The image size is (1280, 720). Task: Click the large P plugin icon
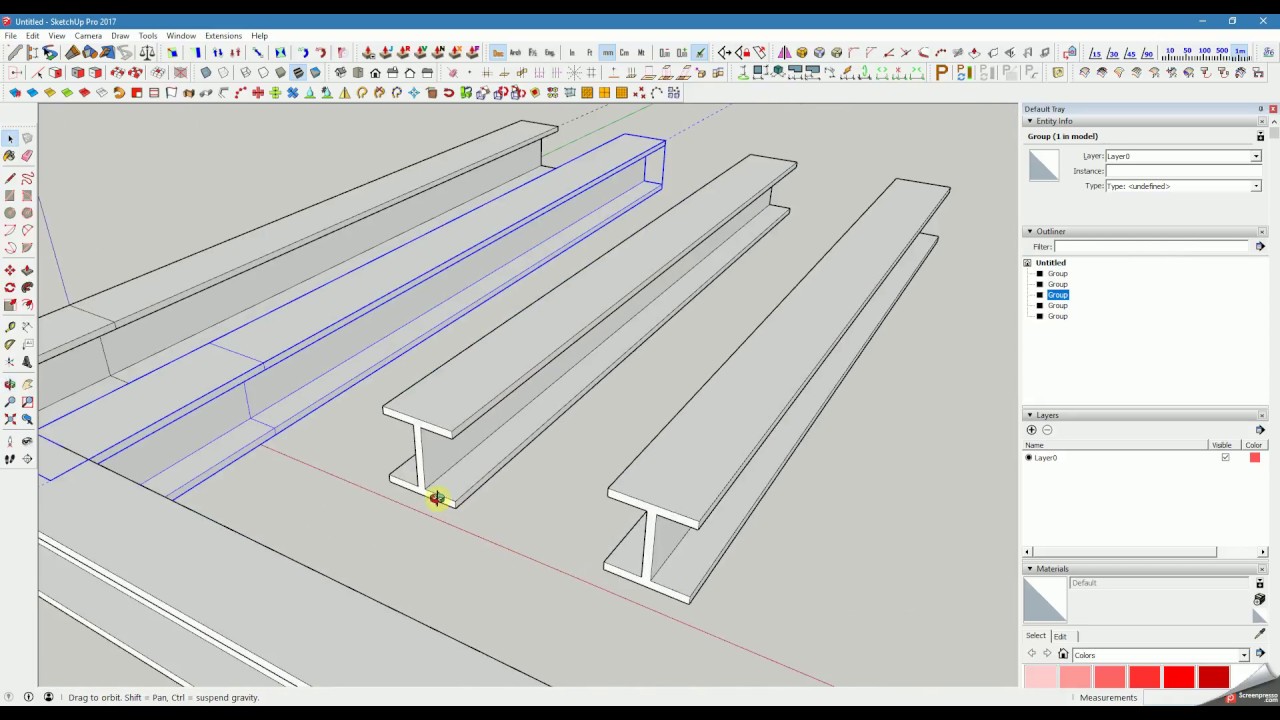(x=942, y=72)
